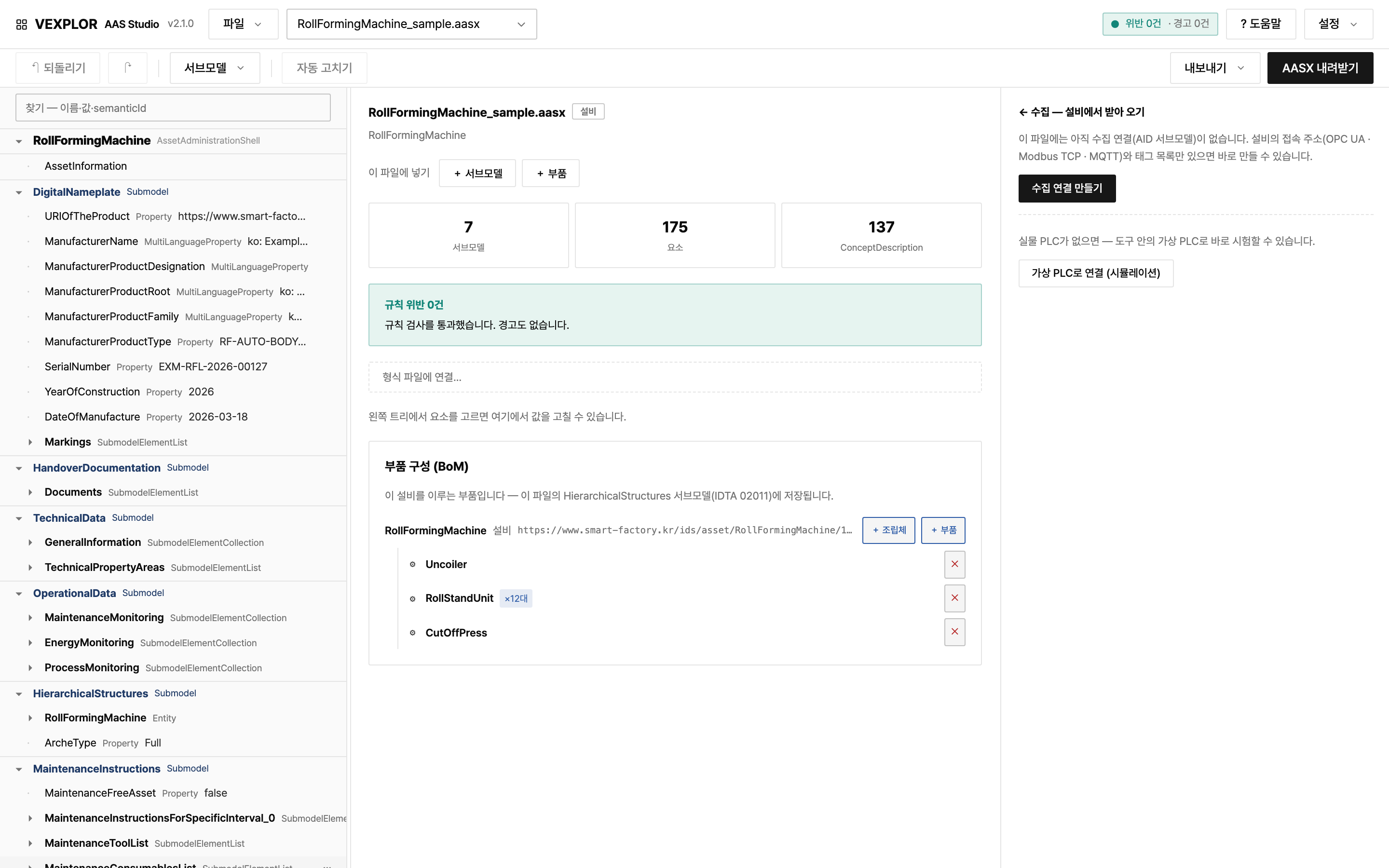Expand the GeneralInformation collection
Viewport: 1389px width, 868px height.
(x=30, y=542)
